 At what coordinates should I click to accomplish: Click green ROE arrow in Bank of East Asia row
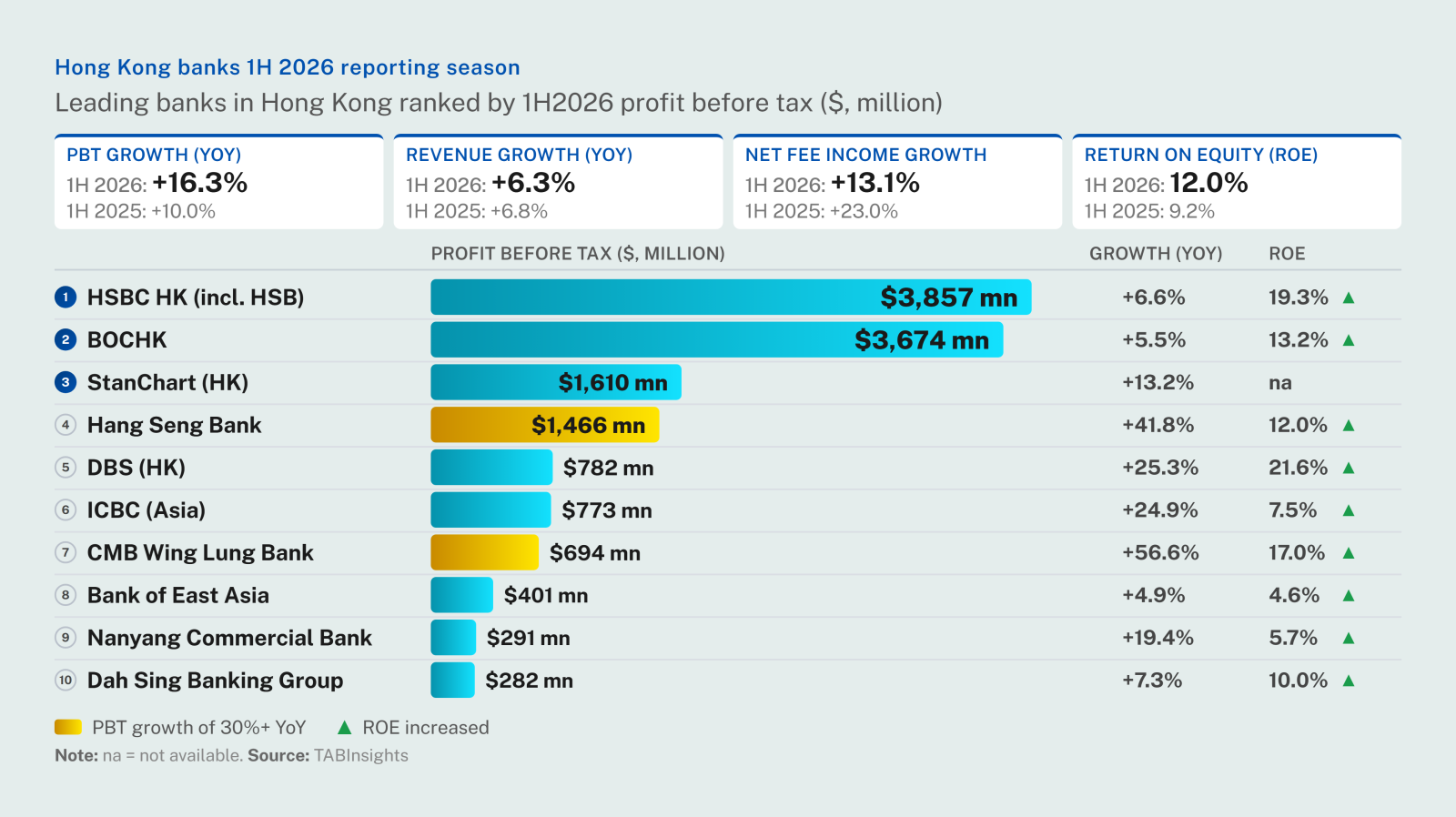pyautogui.click(x=1349, y=595)
